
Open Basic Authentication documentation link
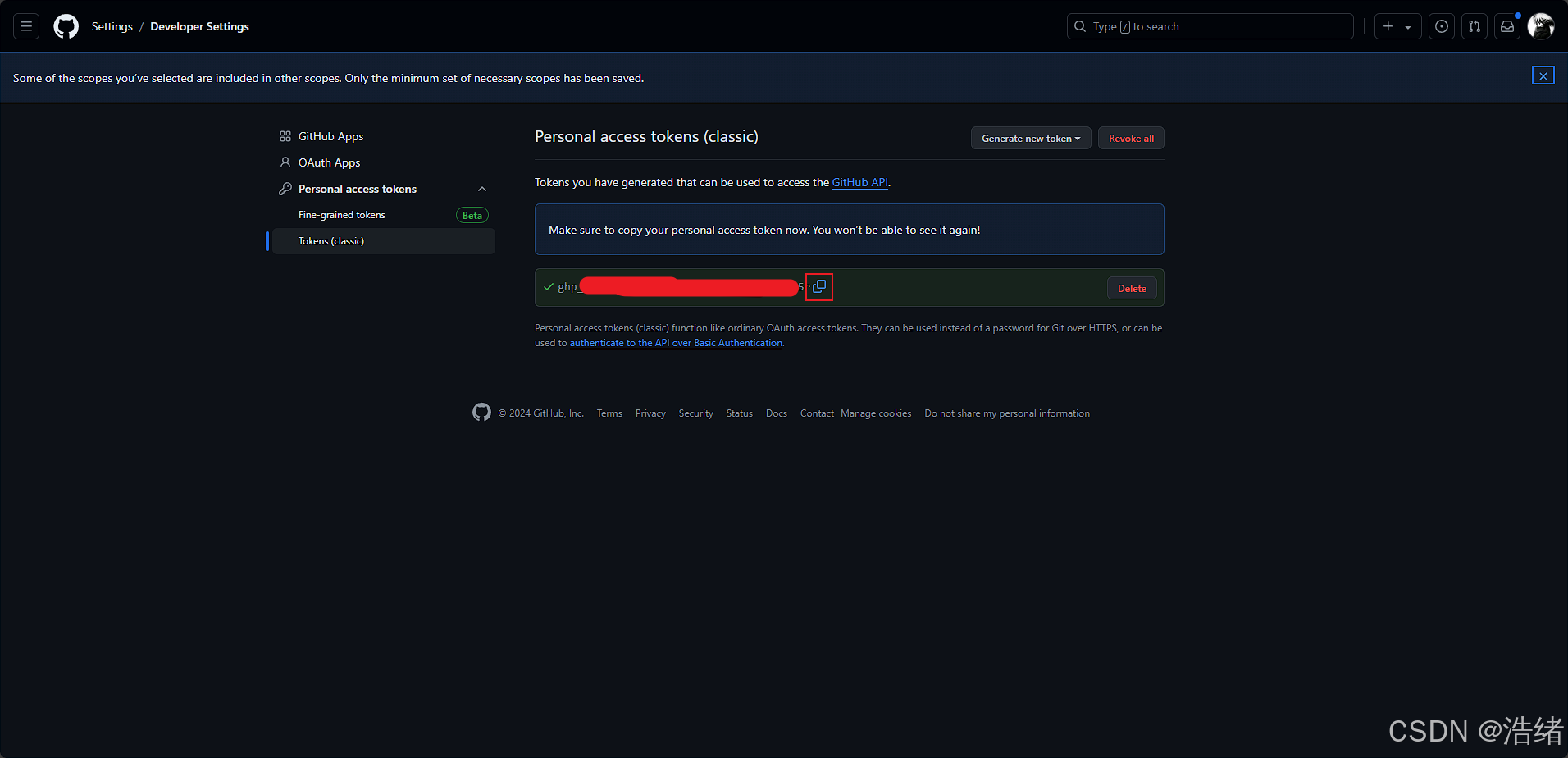(676, 343)
